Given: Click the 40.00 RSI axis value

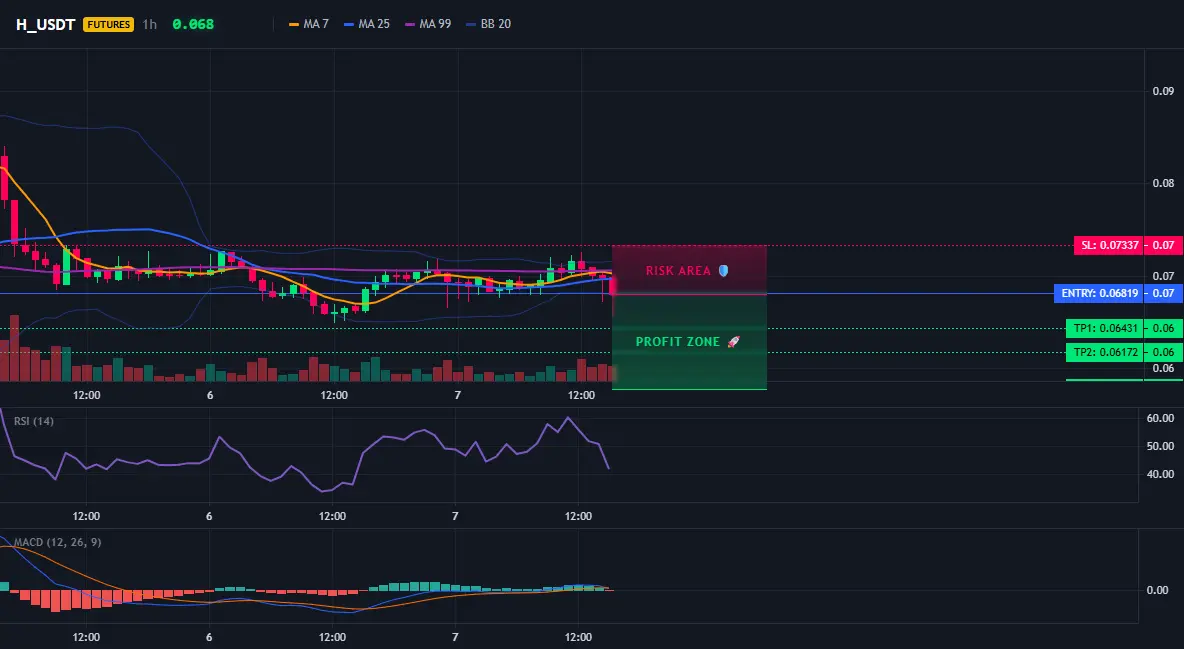Looking at the screenshot, I should pos(1160,474).
